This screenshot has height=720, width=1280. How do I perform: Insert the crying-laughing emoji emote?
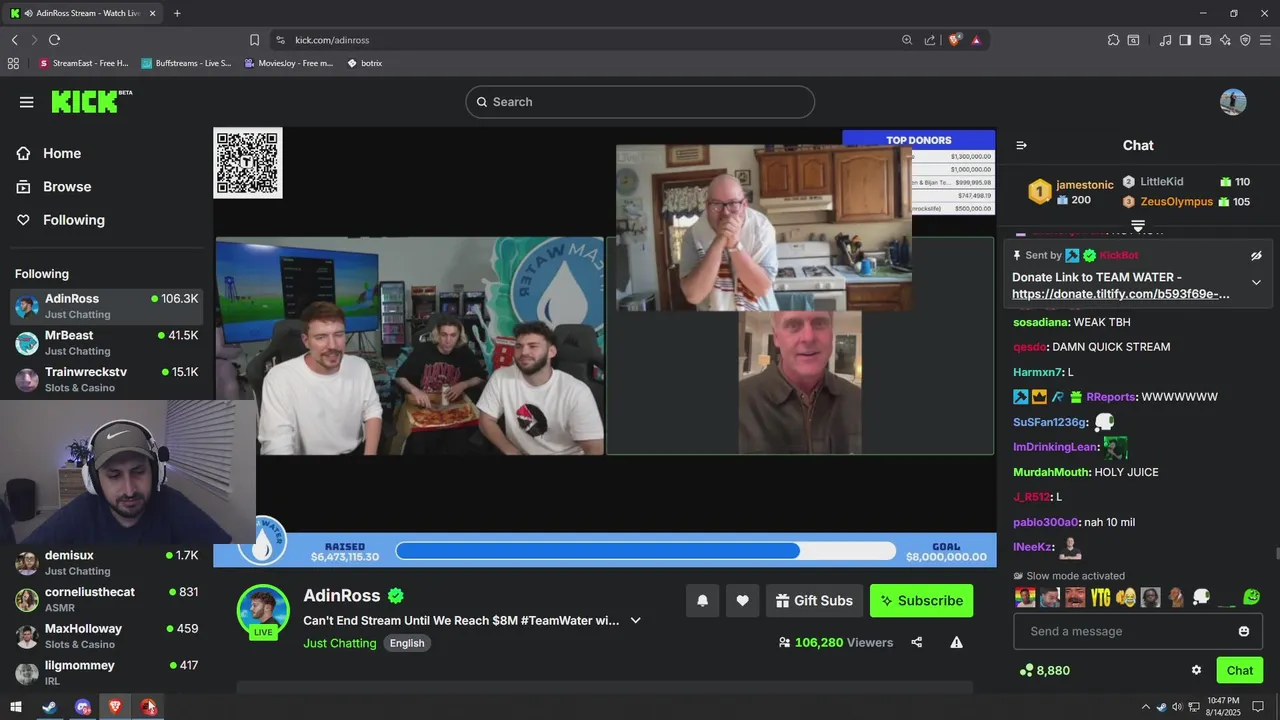click(1126, 598)
